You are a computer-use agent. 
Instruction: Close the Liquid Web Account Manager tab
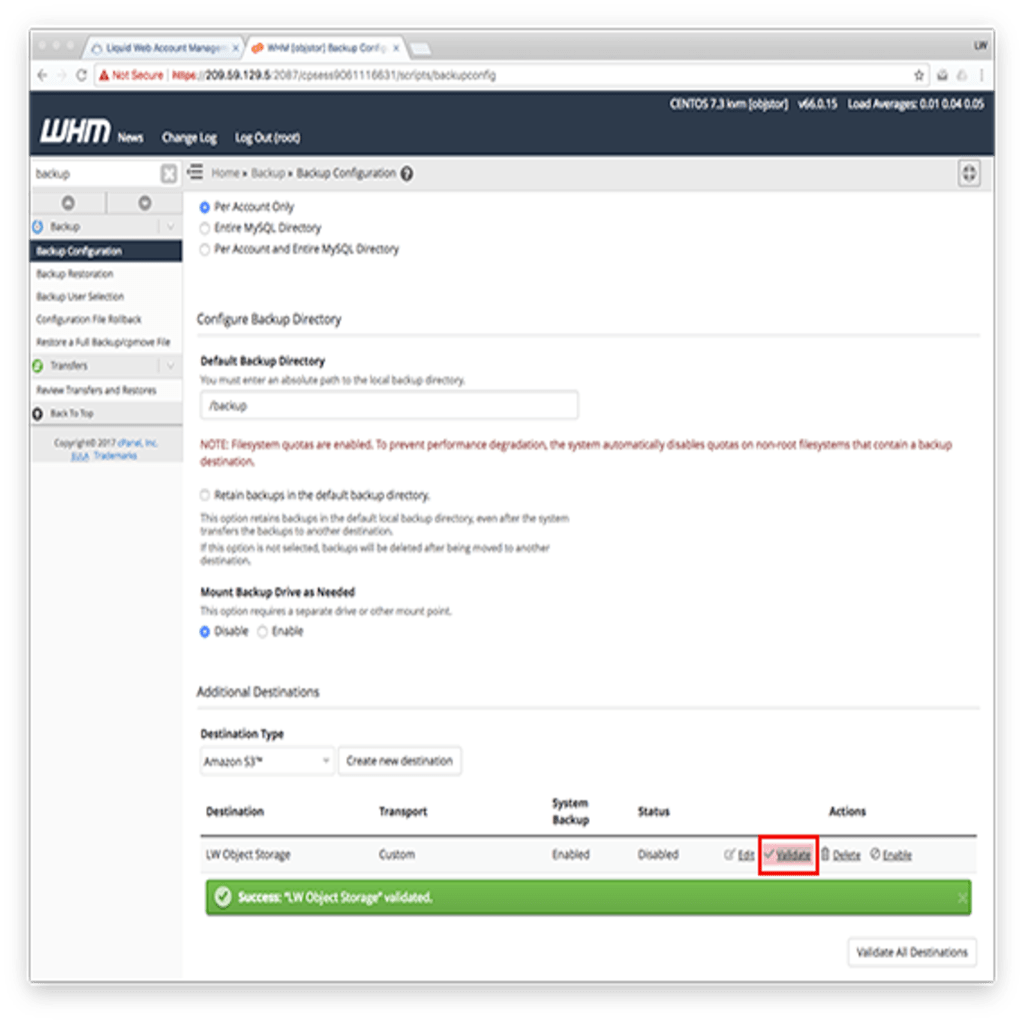point(236,48)
